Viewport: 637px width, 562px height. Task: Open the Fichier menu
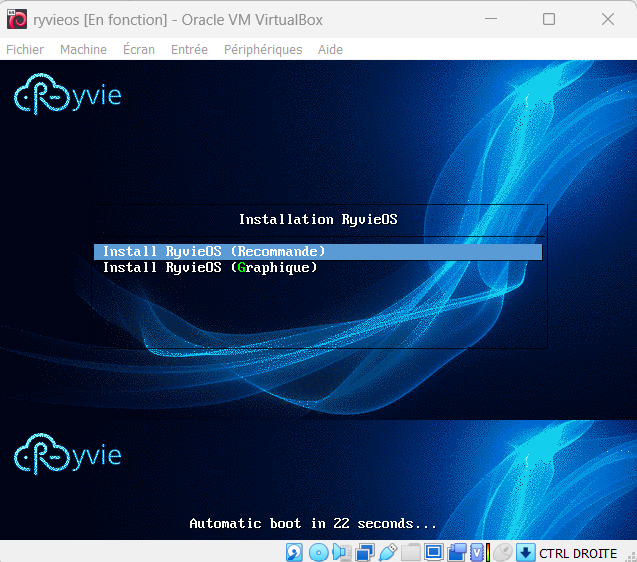coord(25,50)
